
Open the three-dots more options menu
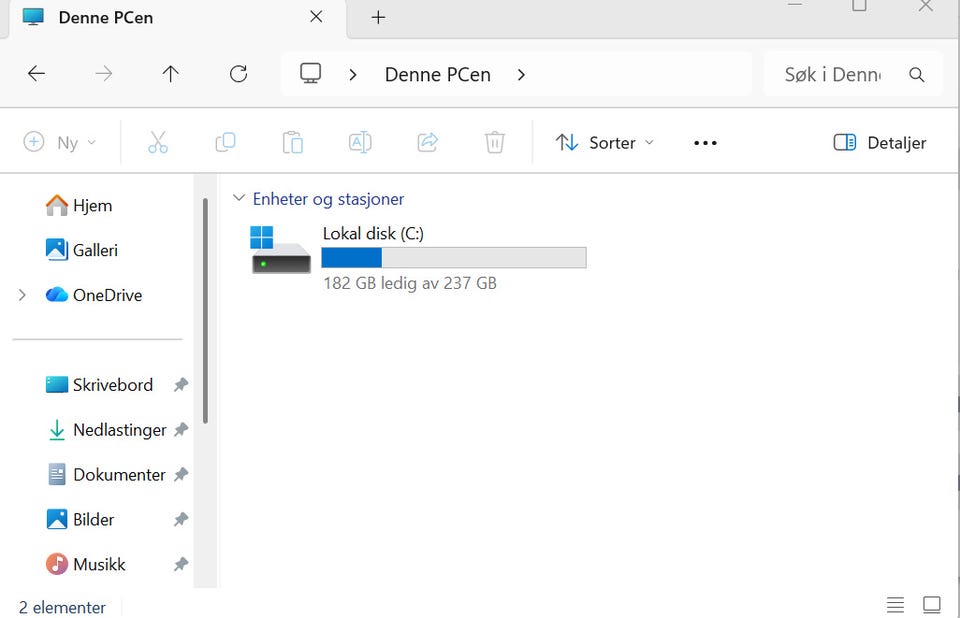pos(705,143)
